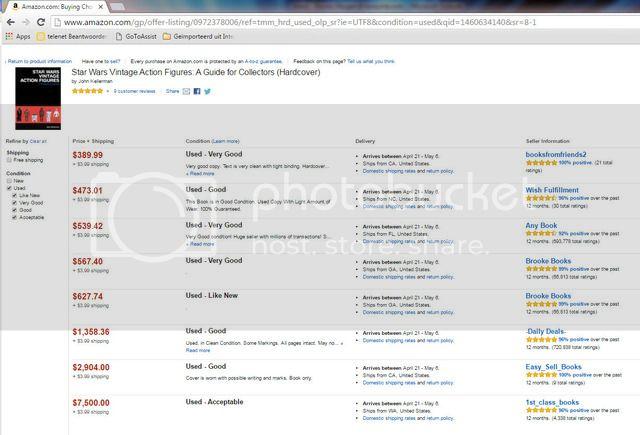Open a new browser tab
The height and width of the screenshot is (435, 640).
click(x=117, y=7)
